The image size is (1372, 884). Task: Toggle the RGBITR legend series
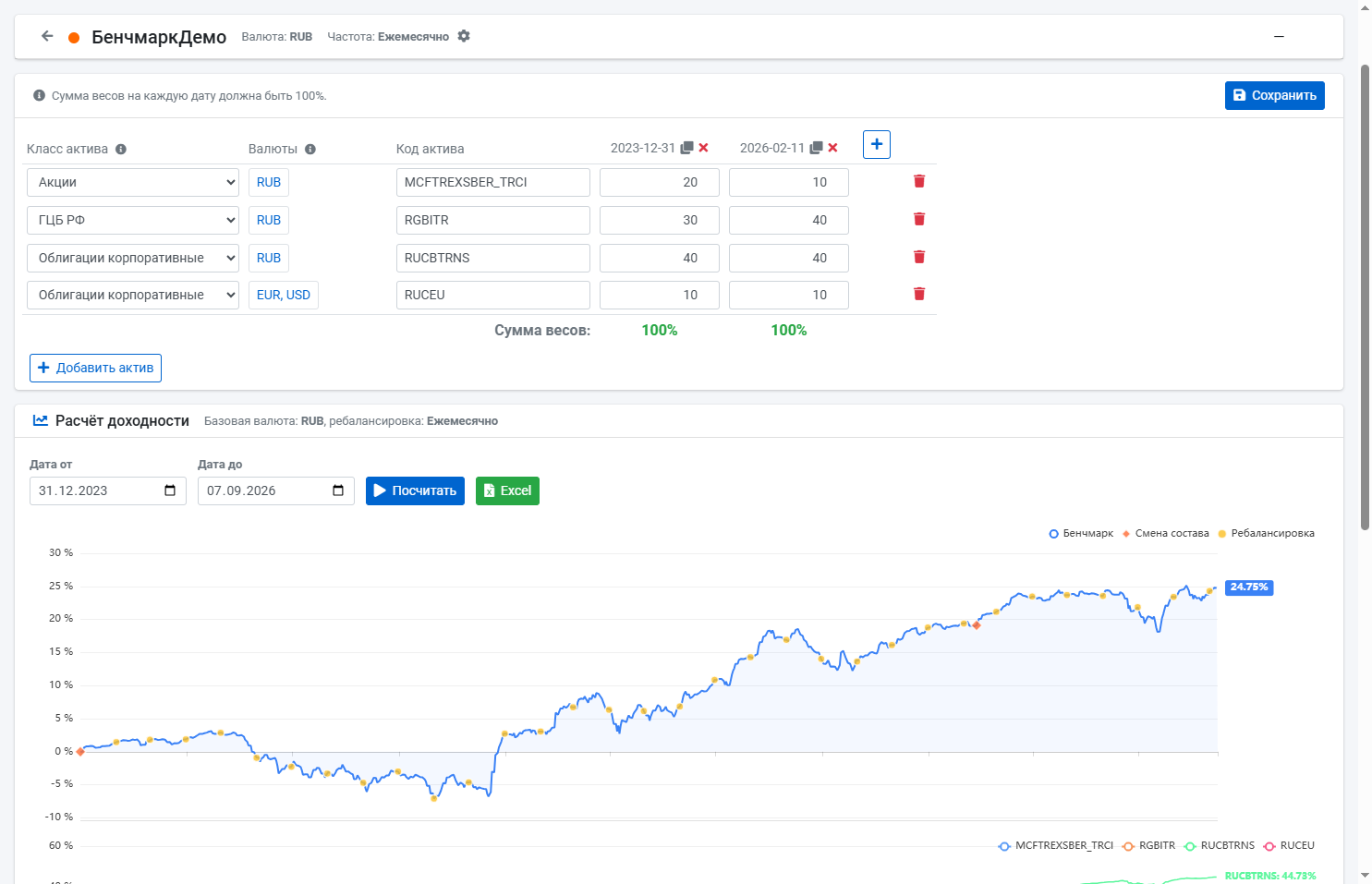[x=1148, y=845]
